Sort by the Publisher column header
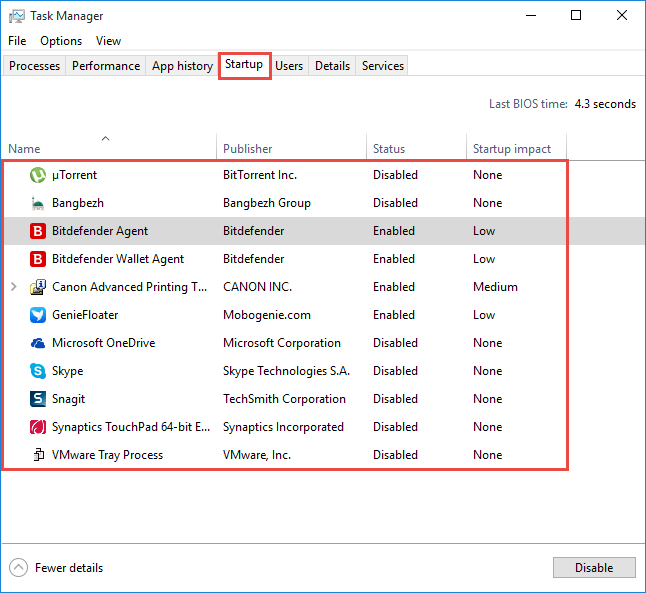 click(x=291, y=146)
